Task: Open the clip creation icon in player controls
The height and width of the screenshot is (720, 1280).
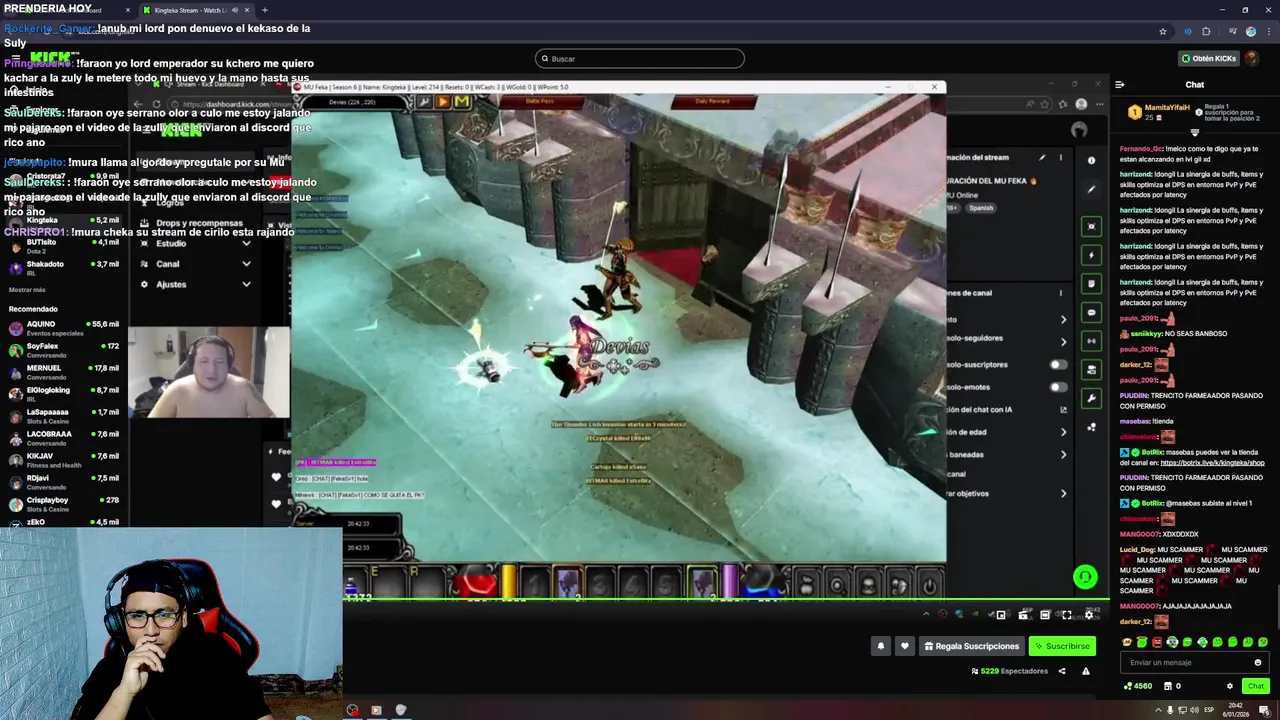Action: point(1023,615)
